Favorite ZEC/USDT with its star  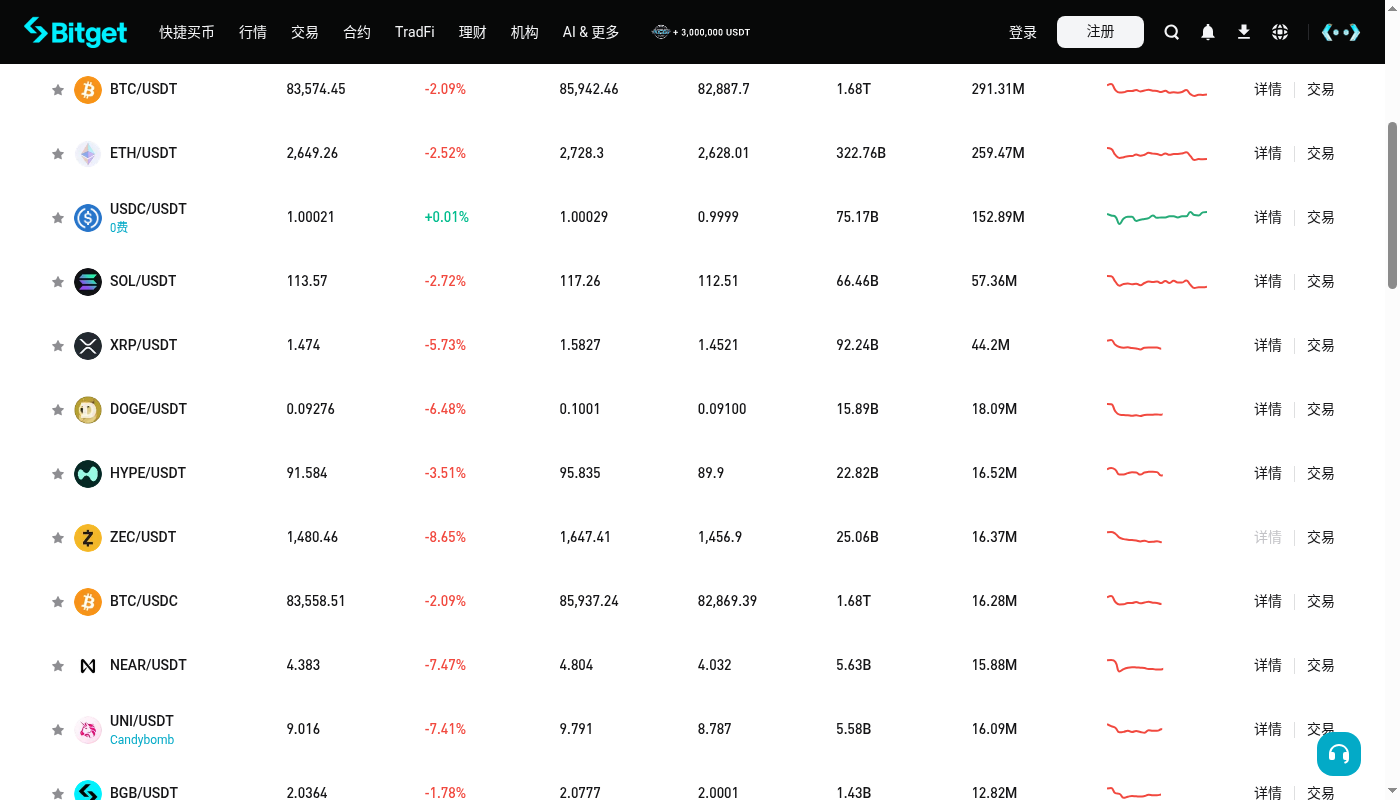coord(58,538)
